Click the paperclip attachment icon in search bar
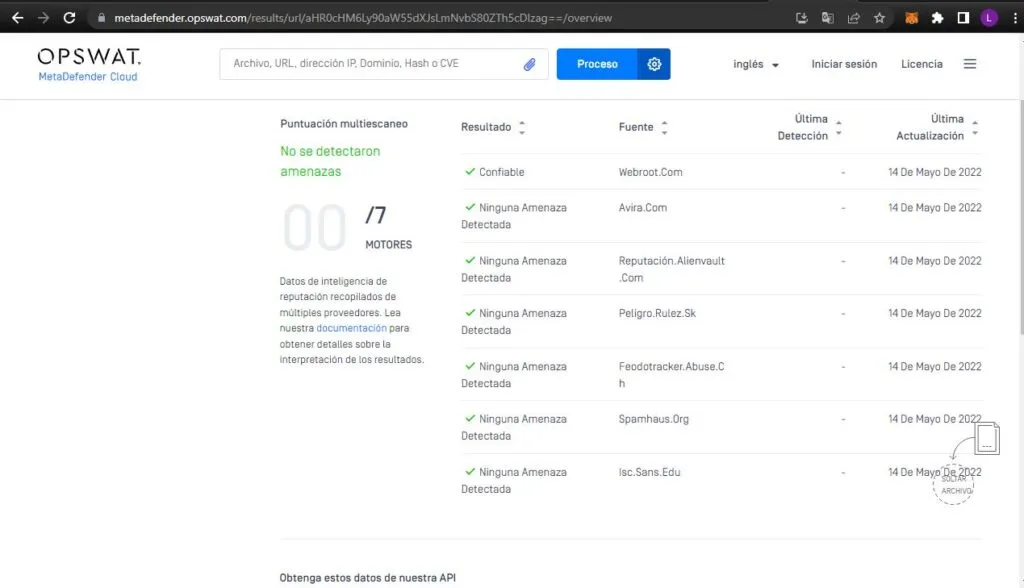The height and width of the screenshot is (588, 1024). click(x=530, y=64)
